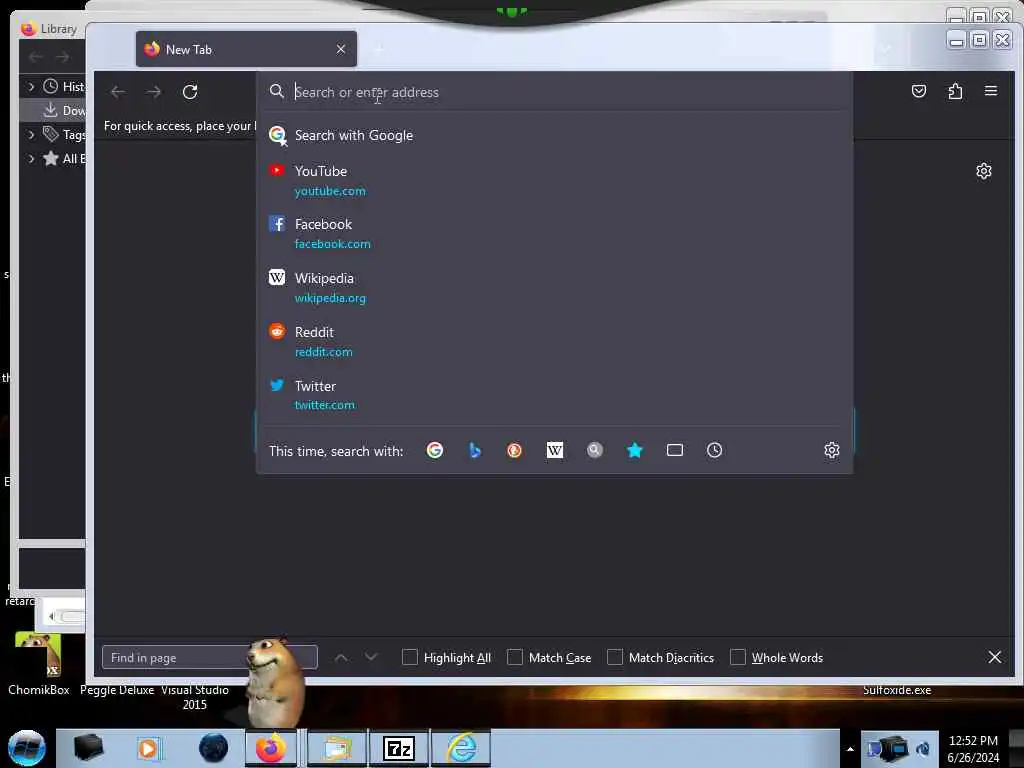Open the file explorer taskbar icon
Image resolution: width=1024 pixels, height=768 pixels.
336,748
